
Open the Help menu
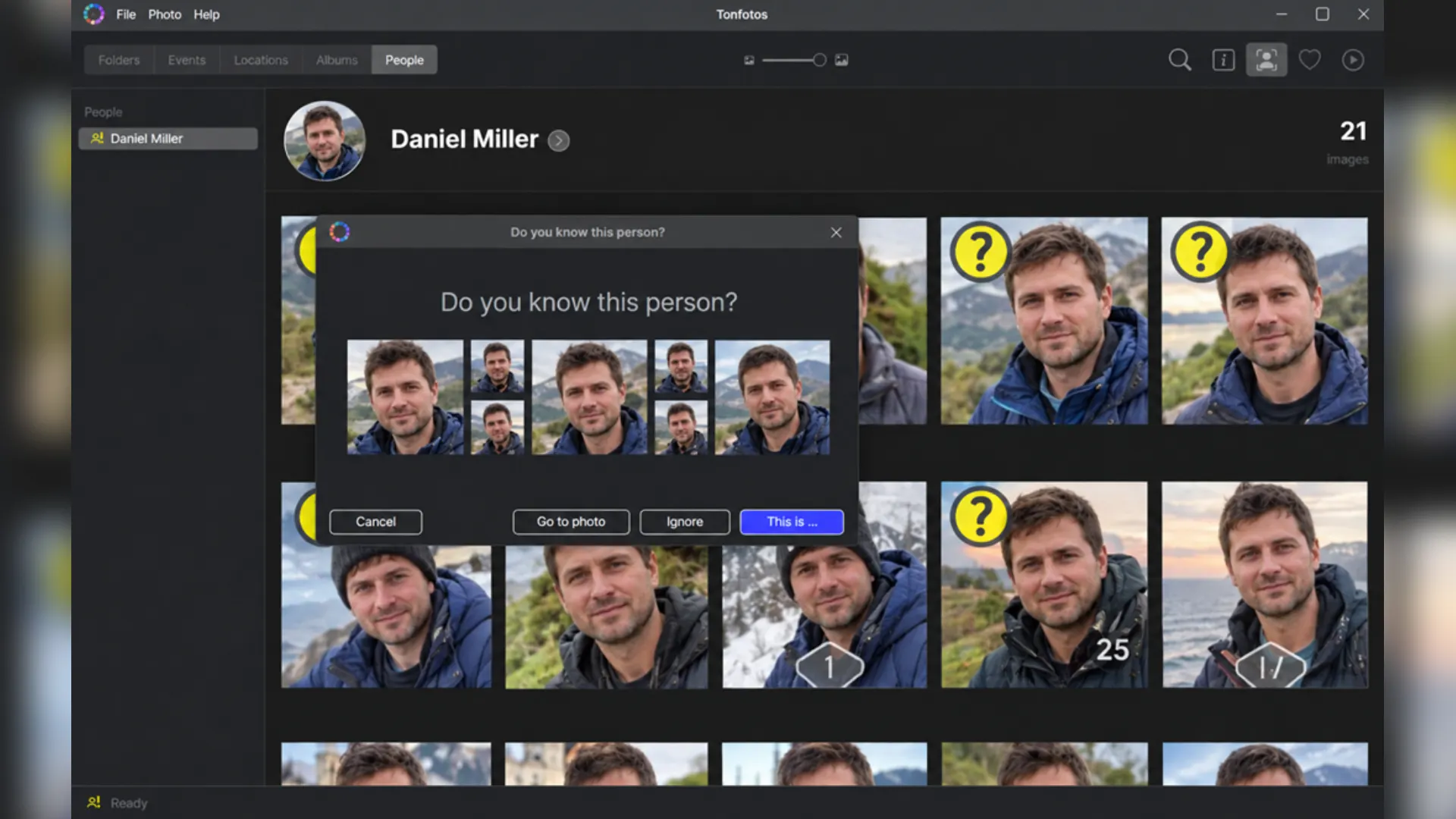point(206,14)
